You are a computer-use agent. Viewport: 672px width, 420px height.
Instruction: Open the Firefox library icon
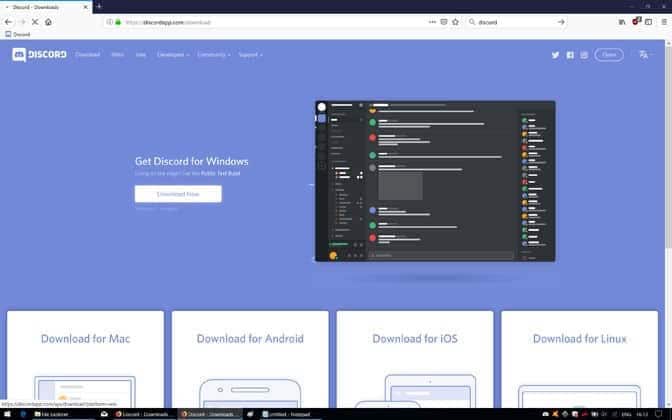pos(622,22)
